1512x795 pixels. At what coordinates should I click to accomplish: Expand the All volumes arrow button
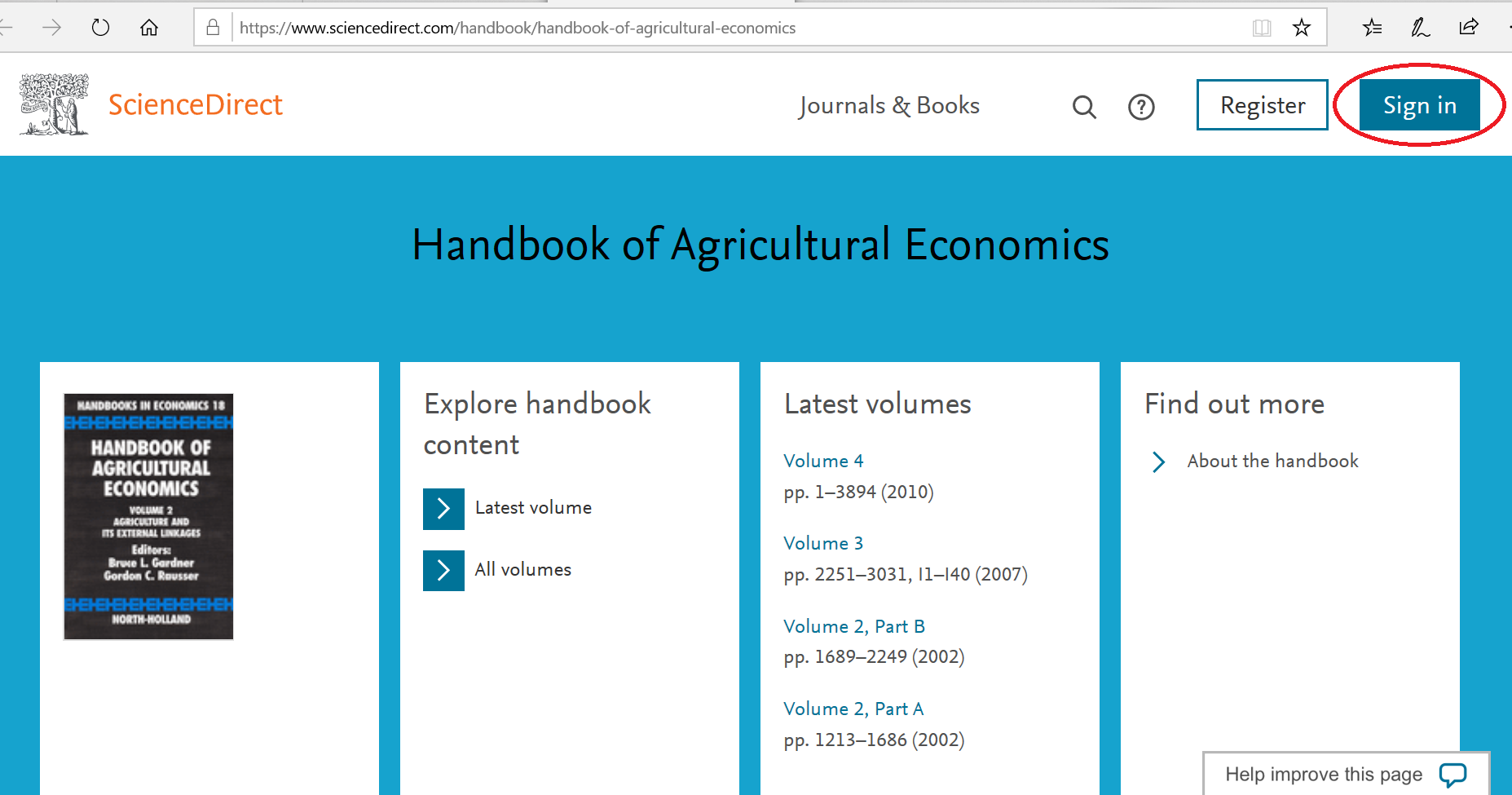tap(443, 570)
